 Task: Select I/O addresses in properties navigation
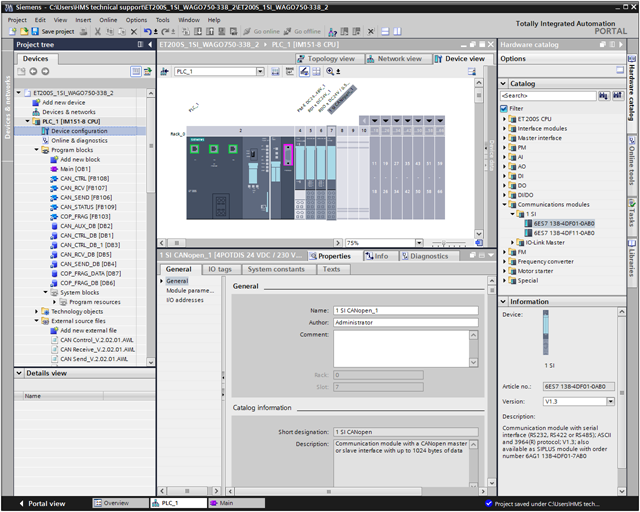(x=184, y=300)
